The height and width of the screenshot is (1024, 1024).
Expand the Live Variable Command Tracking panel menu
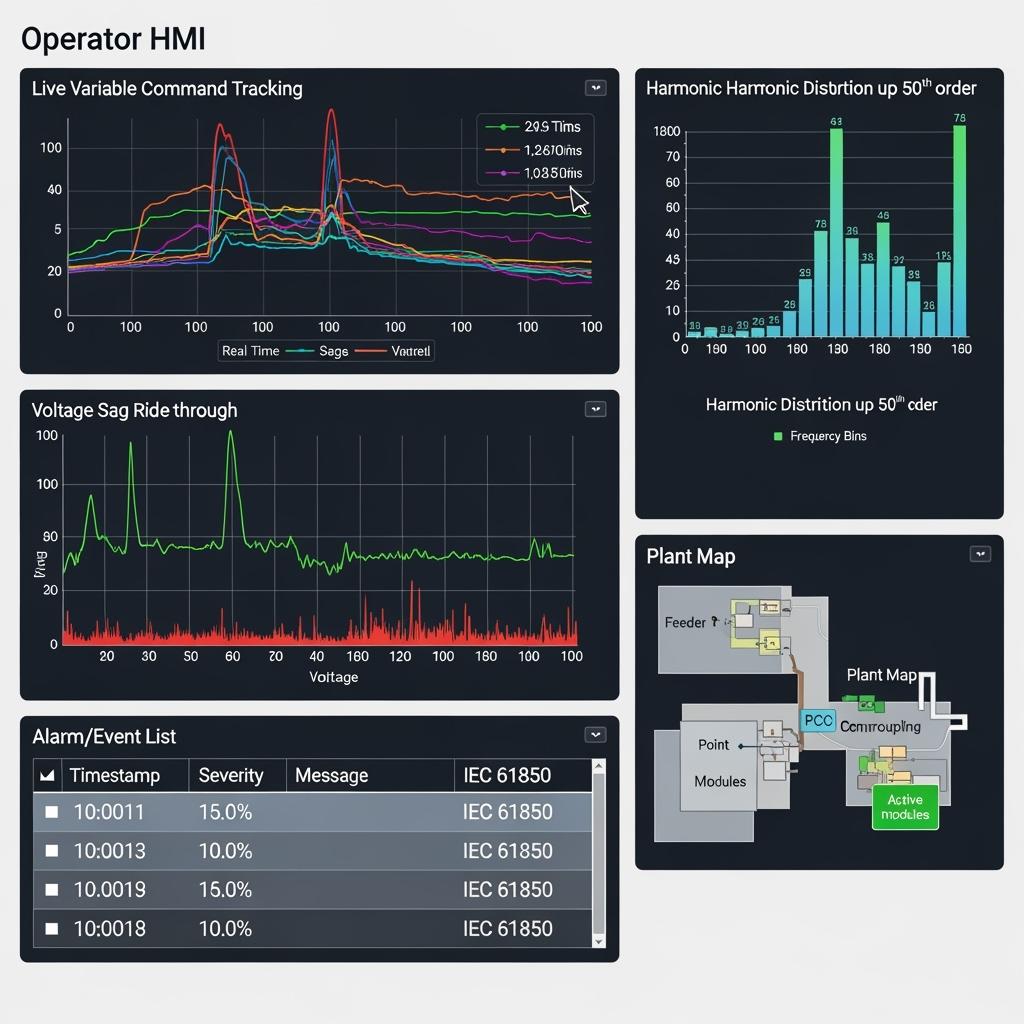(596, 88)
